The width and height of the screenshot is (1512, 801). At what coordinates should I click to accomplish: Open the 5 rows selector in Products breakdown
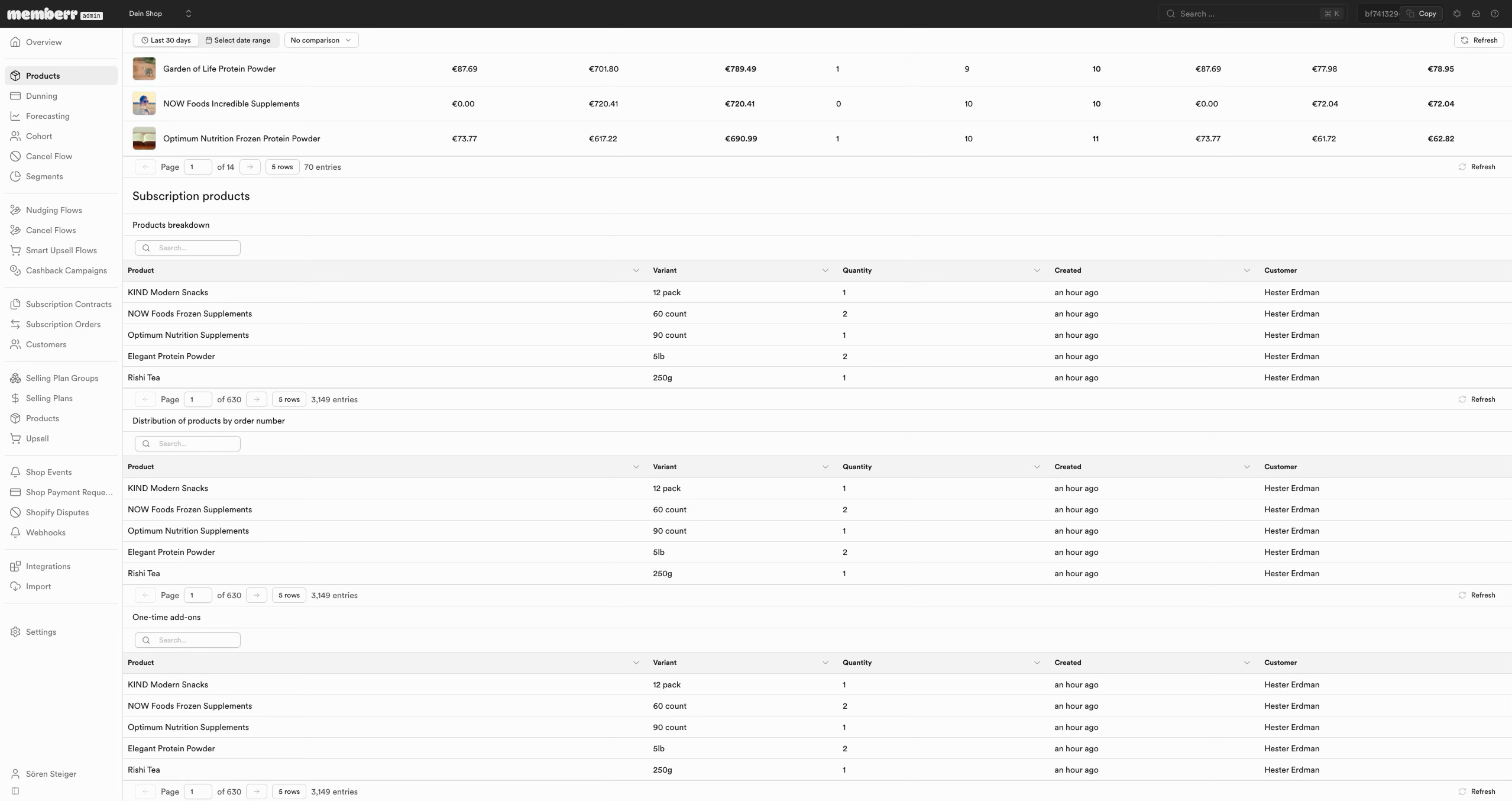[289, 399]
